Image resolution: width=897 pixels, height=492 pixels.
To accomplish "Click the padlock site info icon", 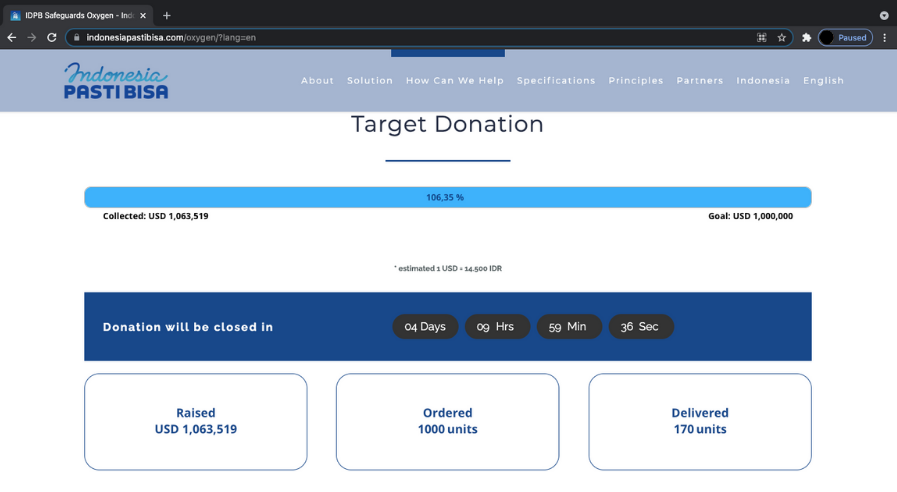I will click(x=76, y=38).
